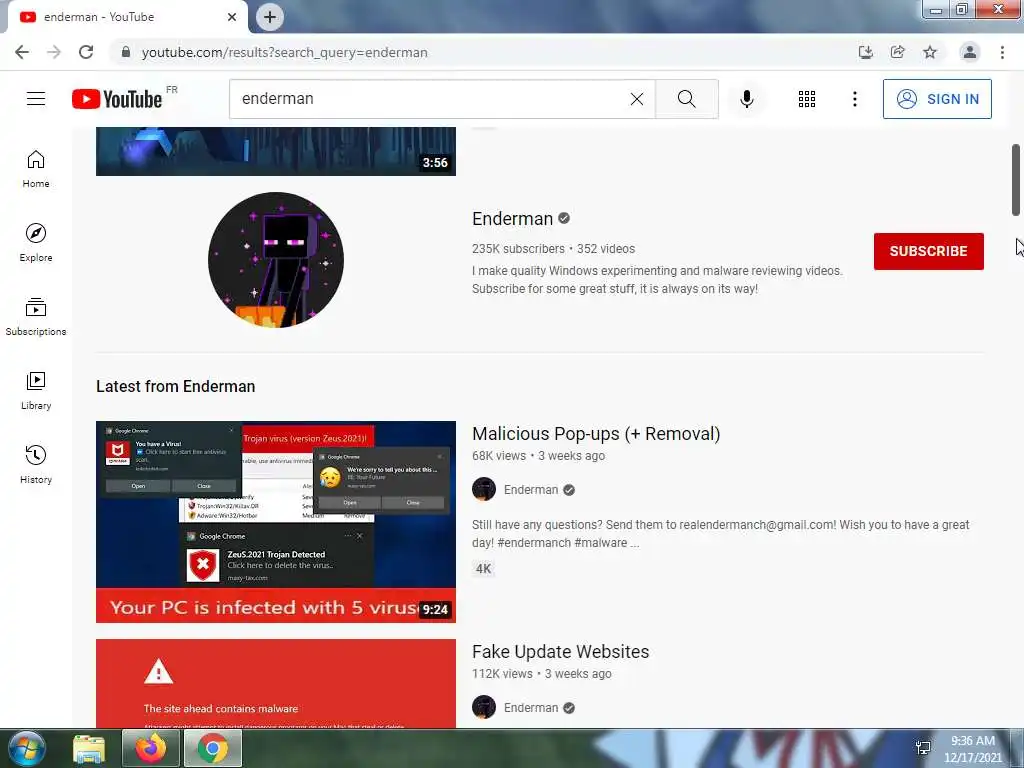The image size is (1024, 768).
Task: Click the magnifier search button
Action: point(686,99)
